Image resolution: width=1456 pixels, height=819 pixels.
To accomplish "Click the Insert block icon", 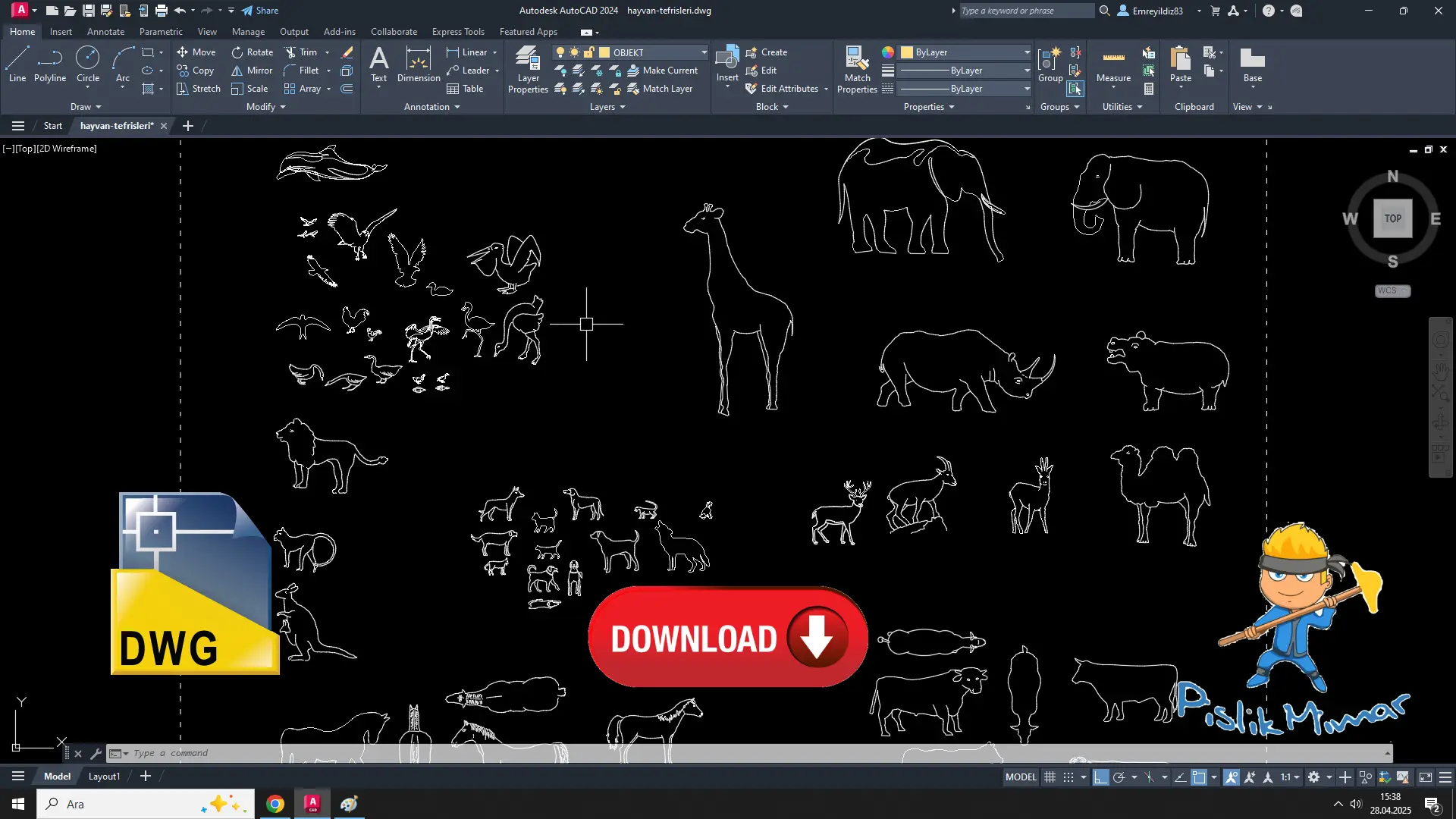I will click(726, 58).
